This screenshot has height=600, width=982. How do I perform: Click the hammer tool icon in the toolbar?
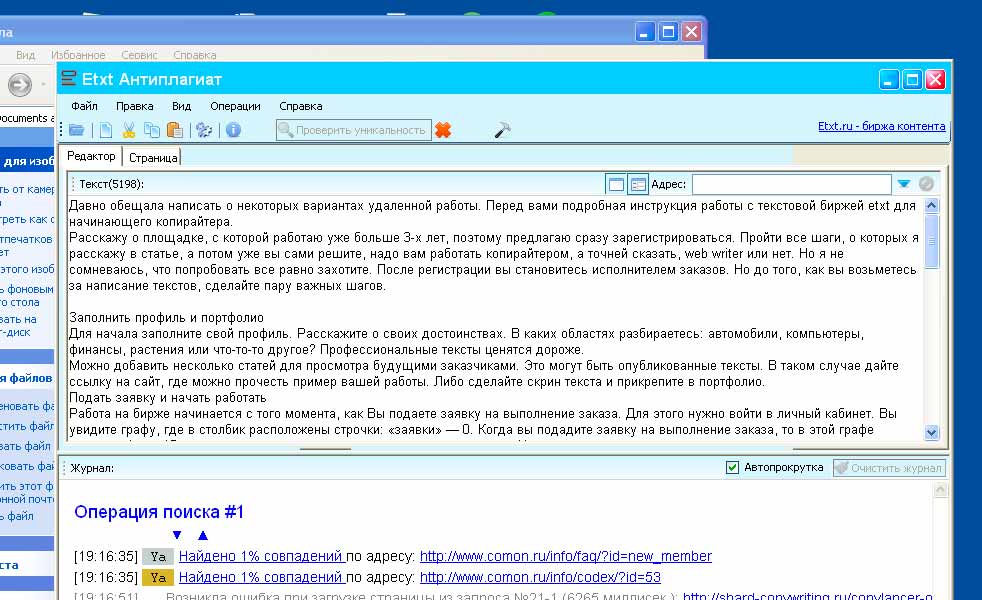502,130
